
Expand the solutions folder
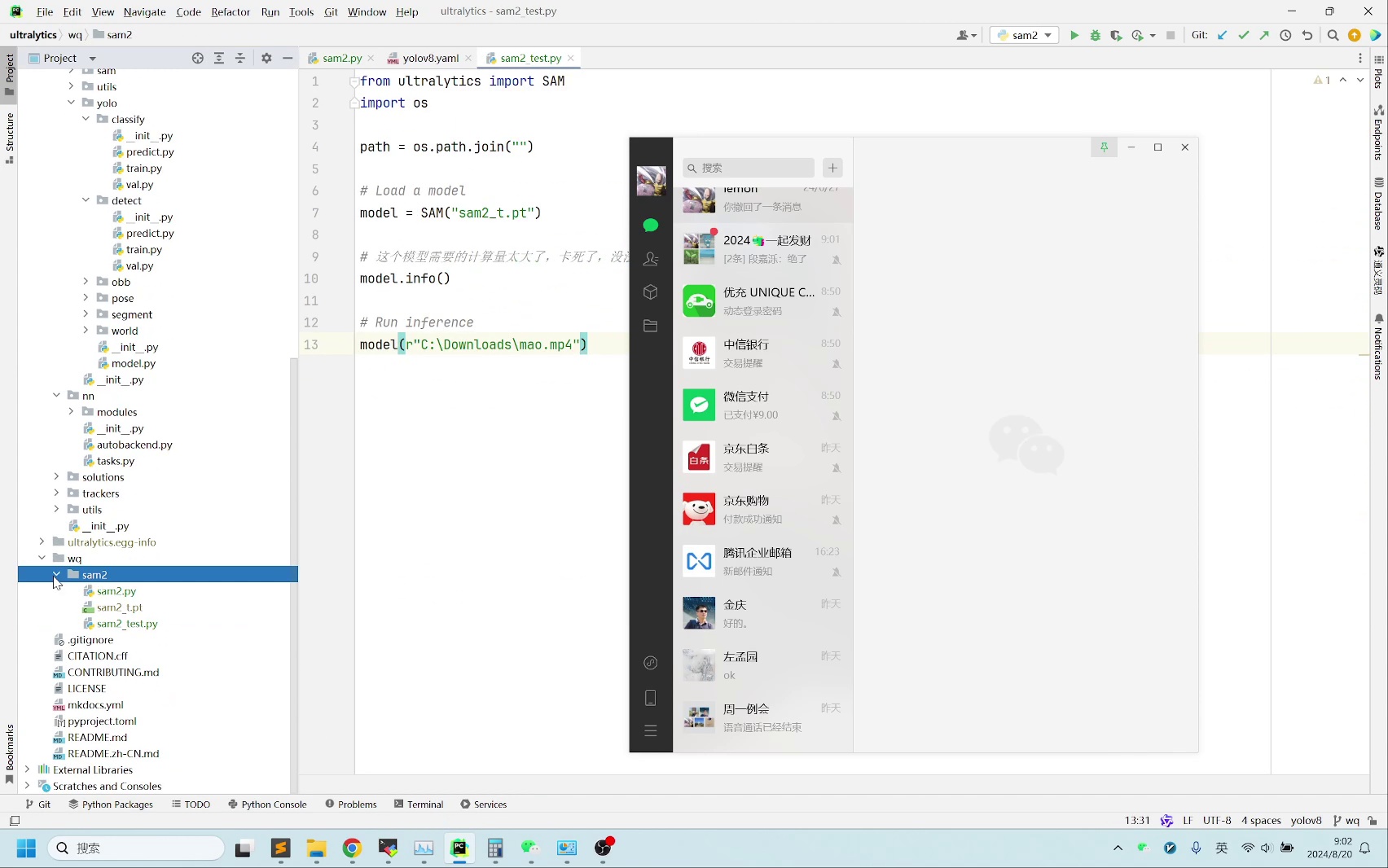(x=56, y=477)
